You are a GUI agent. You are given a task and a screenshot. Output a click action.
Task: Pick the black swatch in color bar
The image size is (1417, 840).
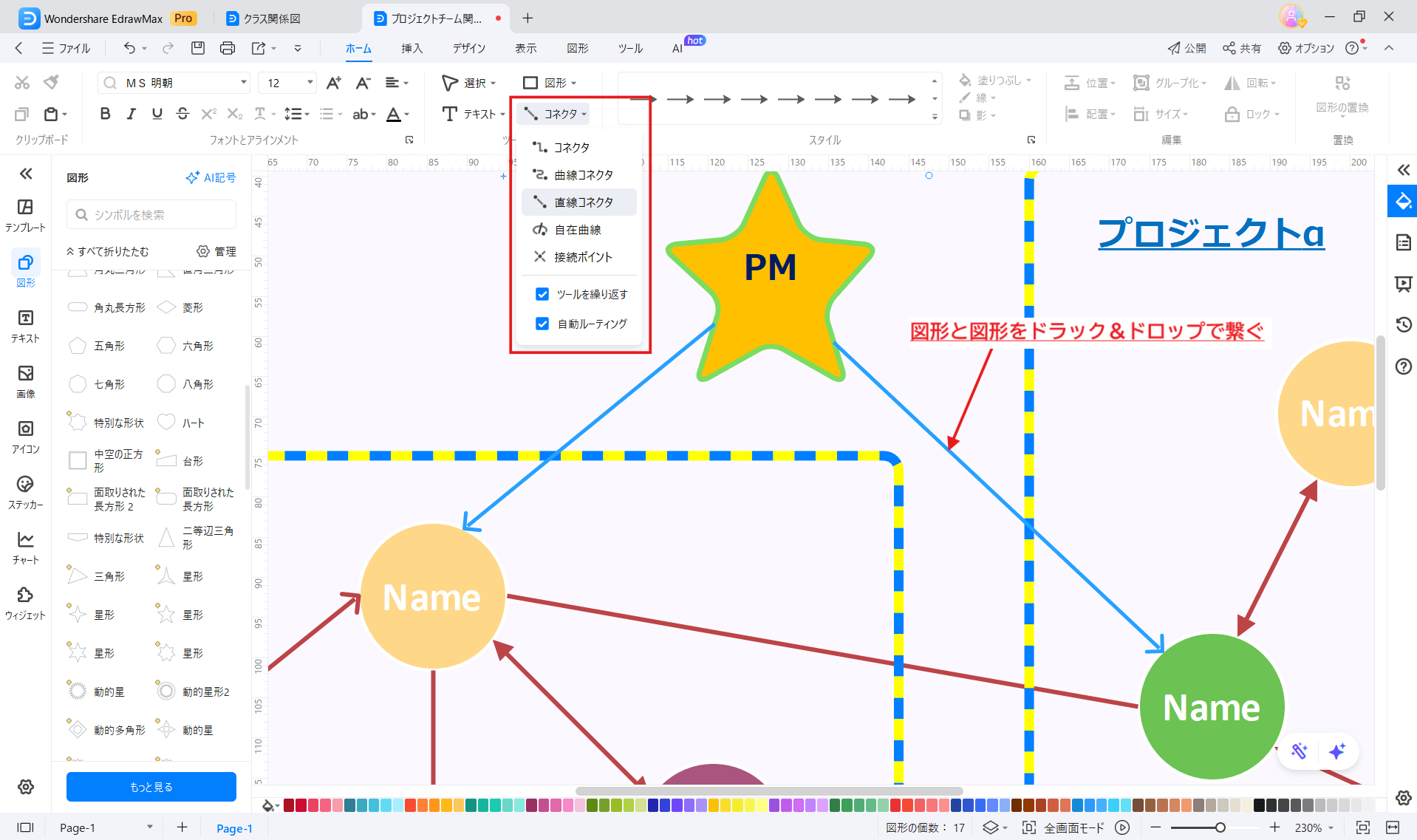click(1259, 805)
